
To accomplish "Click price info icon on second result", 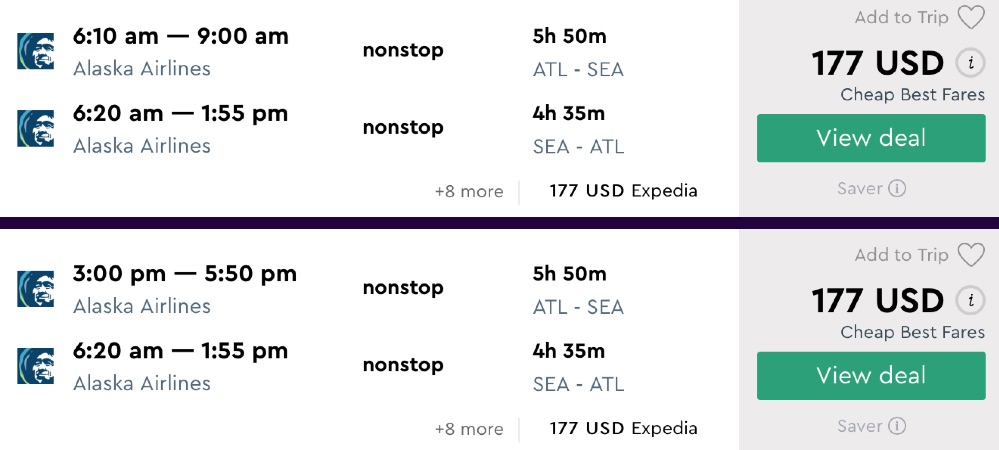I will pos(968,301).
